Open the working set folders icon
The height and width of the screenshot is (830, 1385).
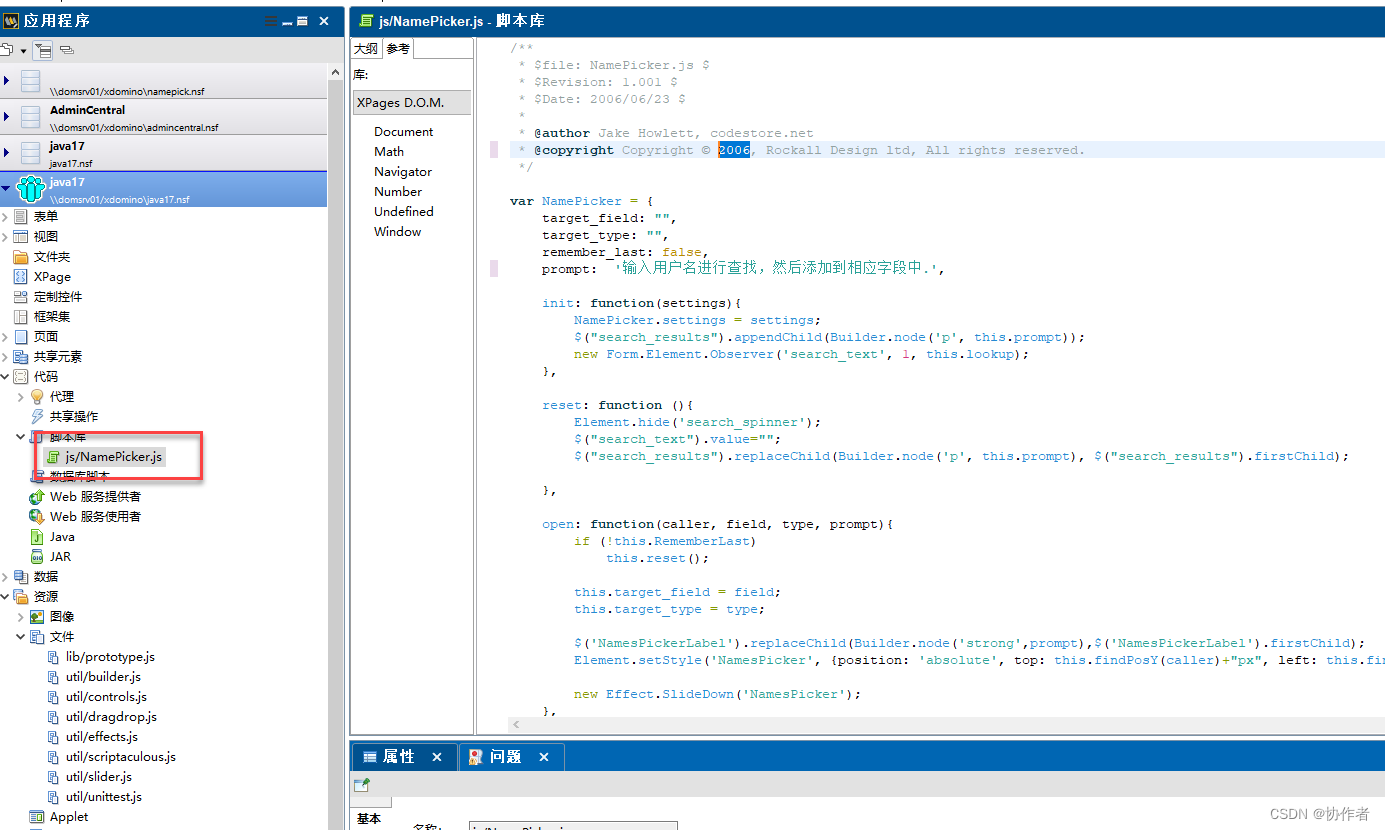tap(6, 49)
